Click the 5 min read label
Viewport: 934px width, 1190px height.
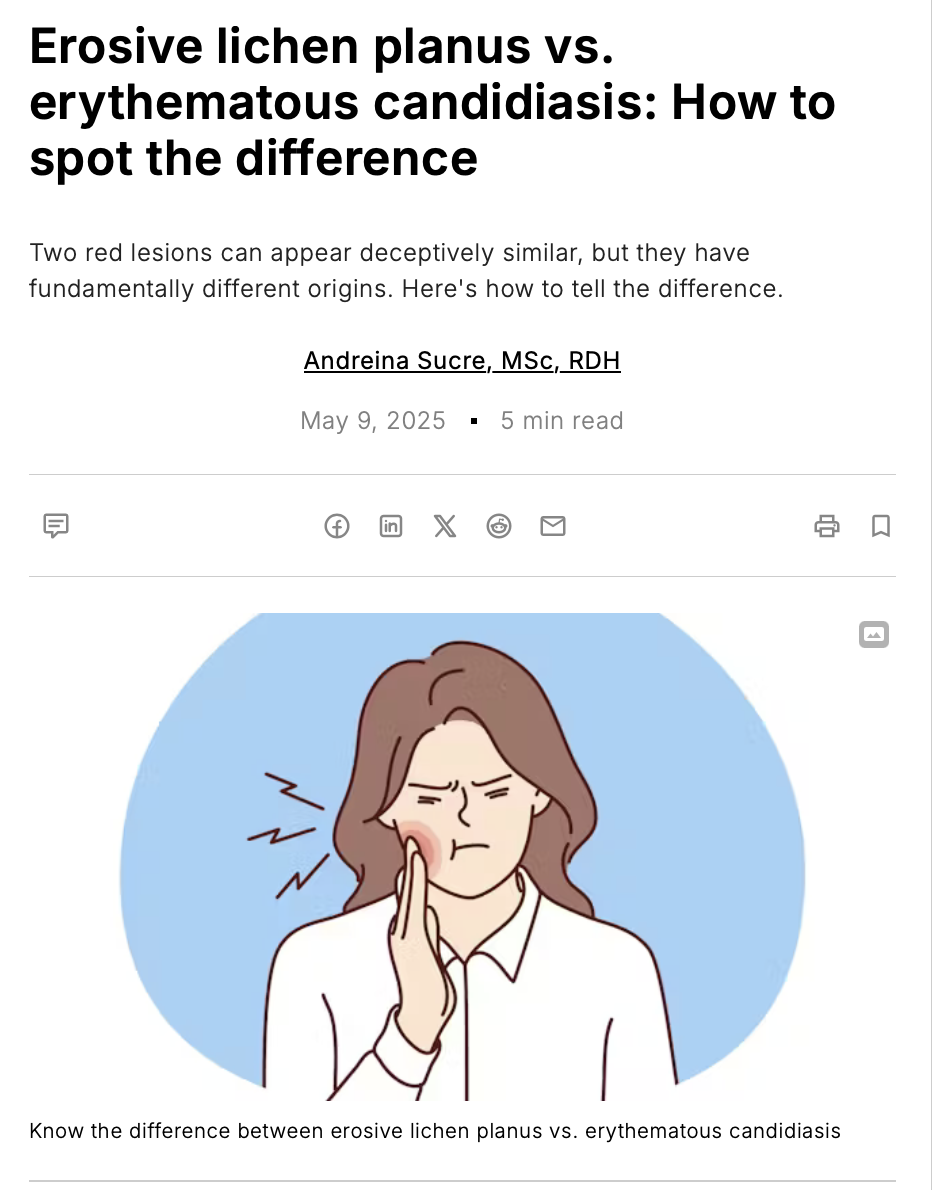click(562, 420)
